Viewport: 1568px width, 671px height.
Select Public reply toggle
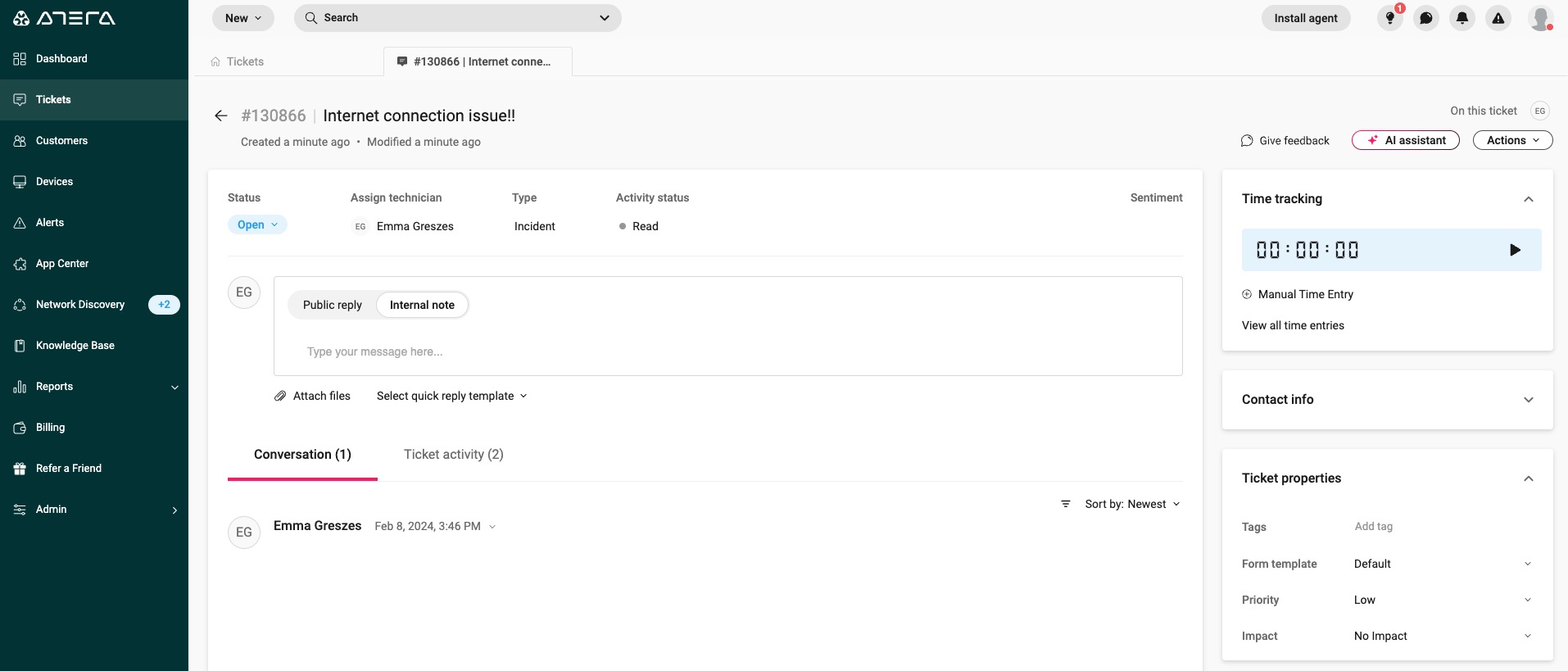(333, 305)
